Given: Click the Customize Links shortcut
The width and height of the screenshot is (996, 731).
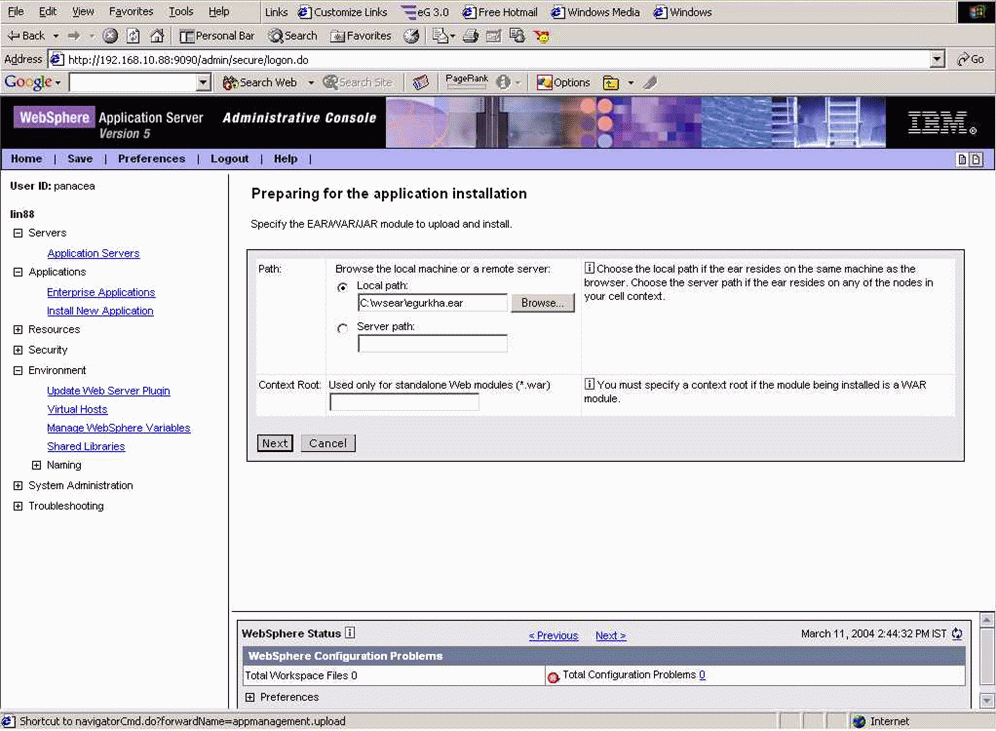Looking at the screenshot, I should [343, 12].
